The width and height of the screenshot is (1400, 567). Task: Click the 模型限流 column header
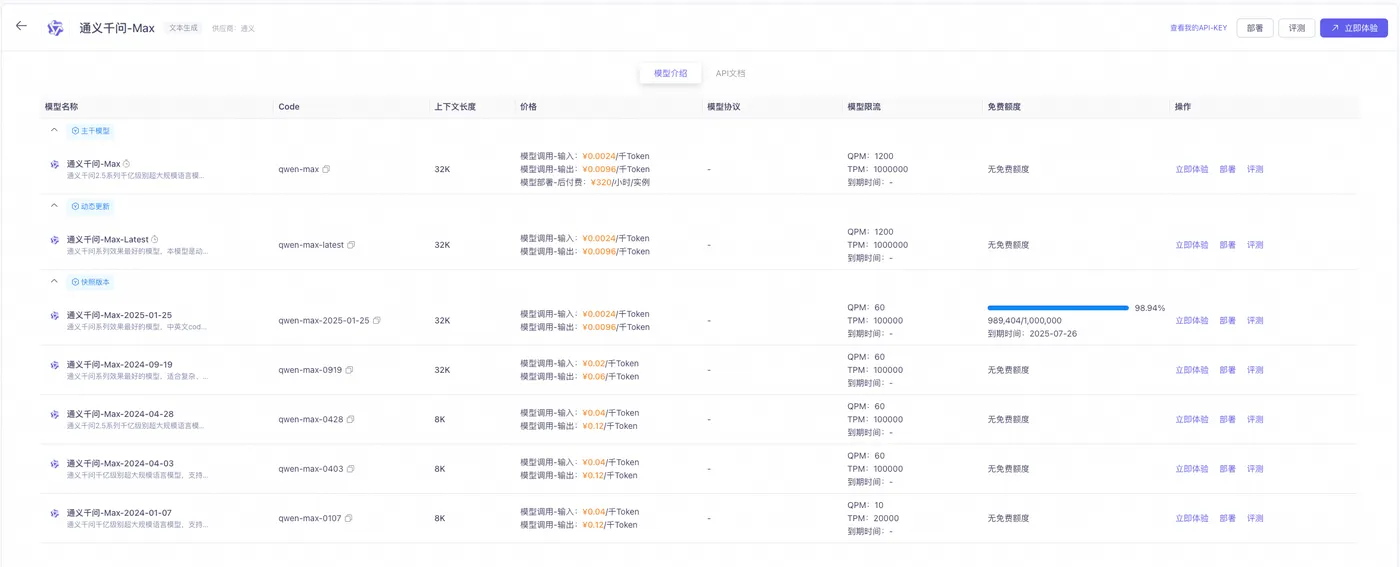point(864,106)
